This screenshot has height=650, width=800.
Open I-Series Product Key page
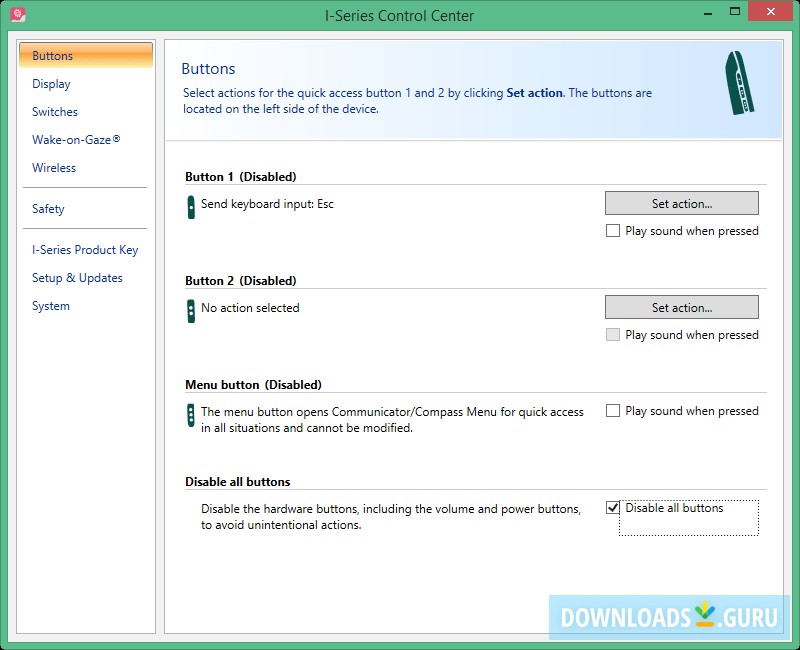tap(85, 250)
